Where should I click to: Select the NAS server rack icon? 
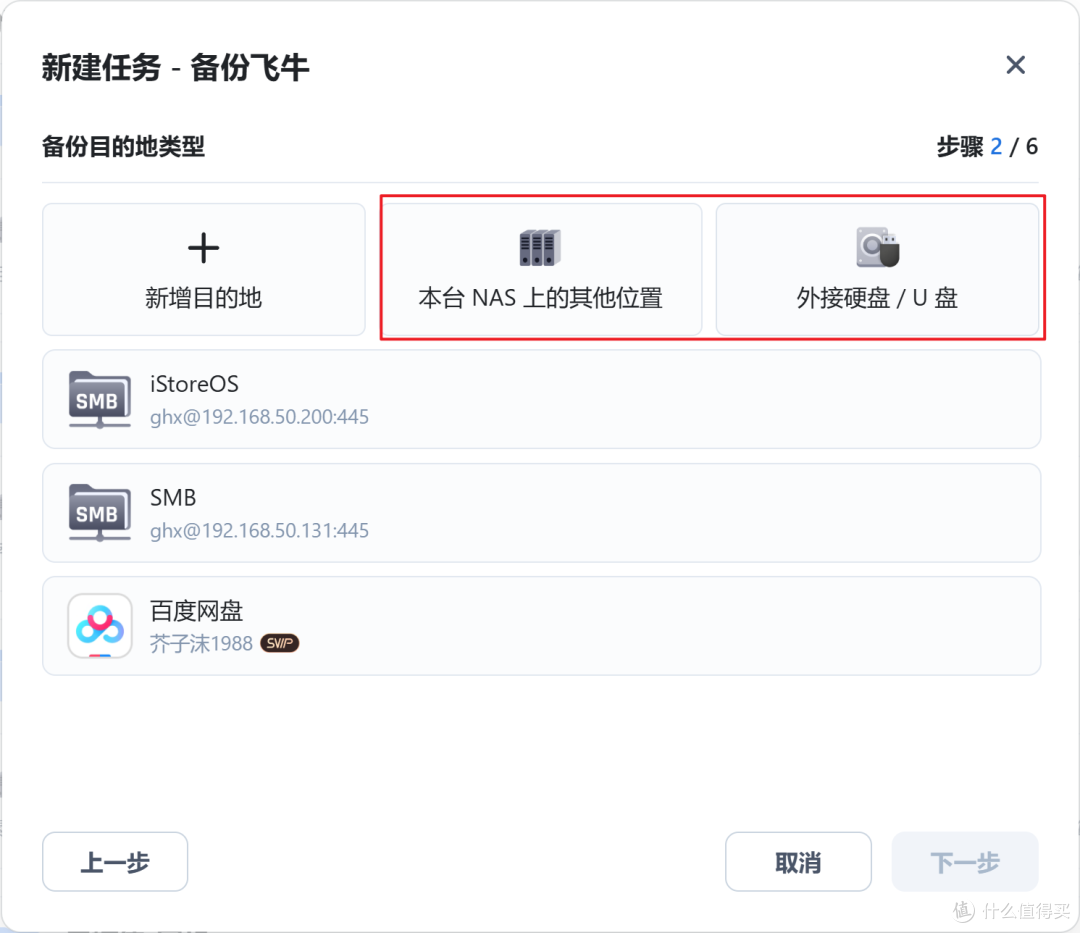click(540, 248)
